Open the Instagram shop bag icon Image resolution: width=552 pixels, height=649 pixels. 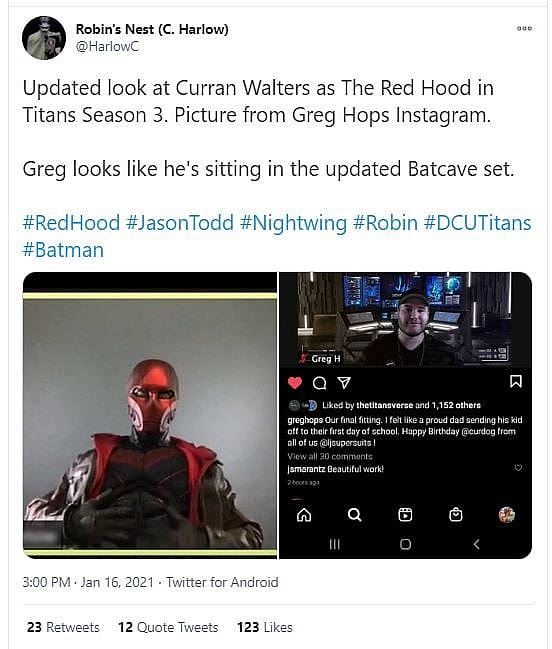click(456, 514)
